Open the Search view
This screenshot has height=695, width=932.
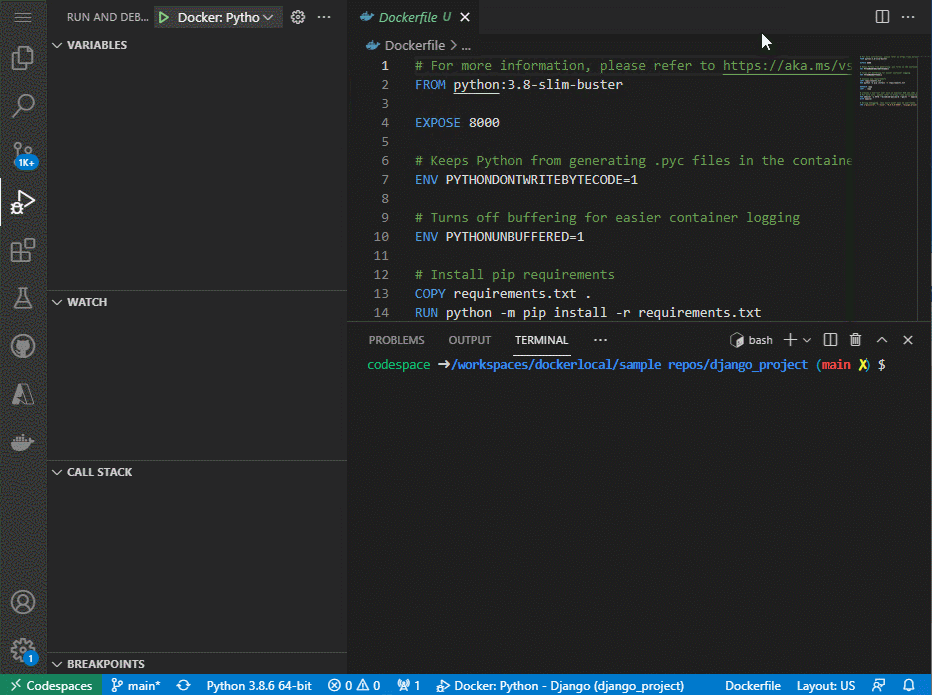click(x=23, y=105)
